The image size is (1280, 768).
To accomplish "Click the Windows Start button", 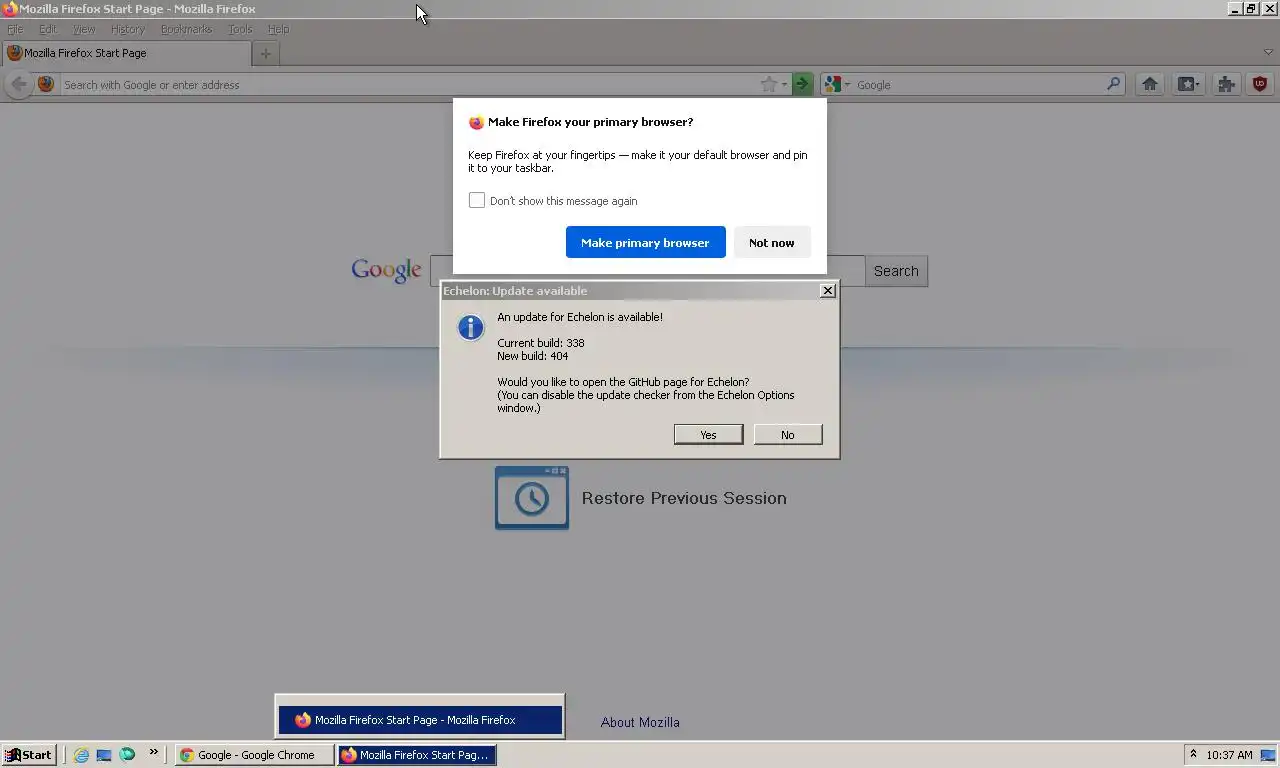I will pyautogui.click(x=28, y=755).
